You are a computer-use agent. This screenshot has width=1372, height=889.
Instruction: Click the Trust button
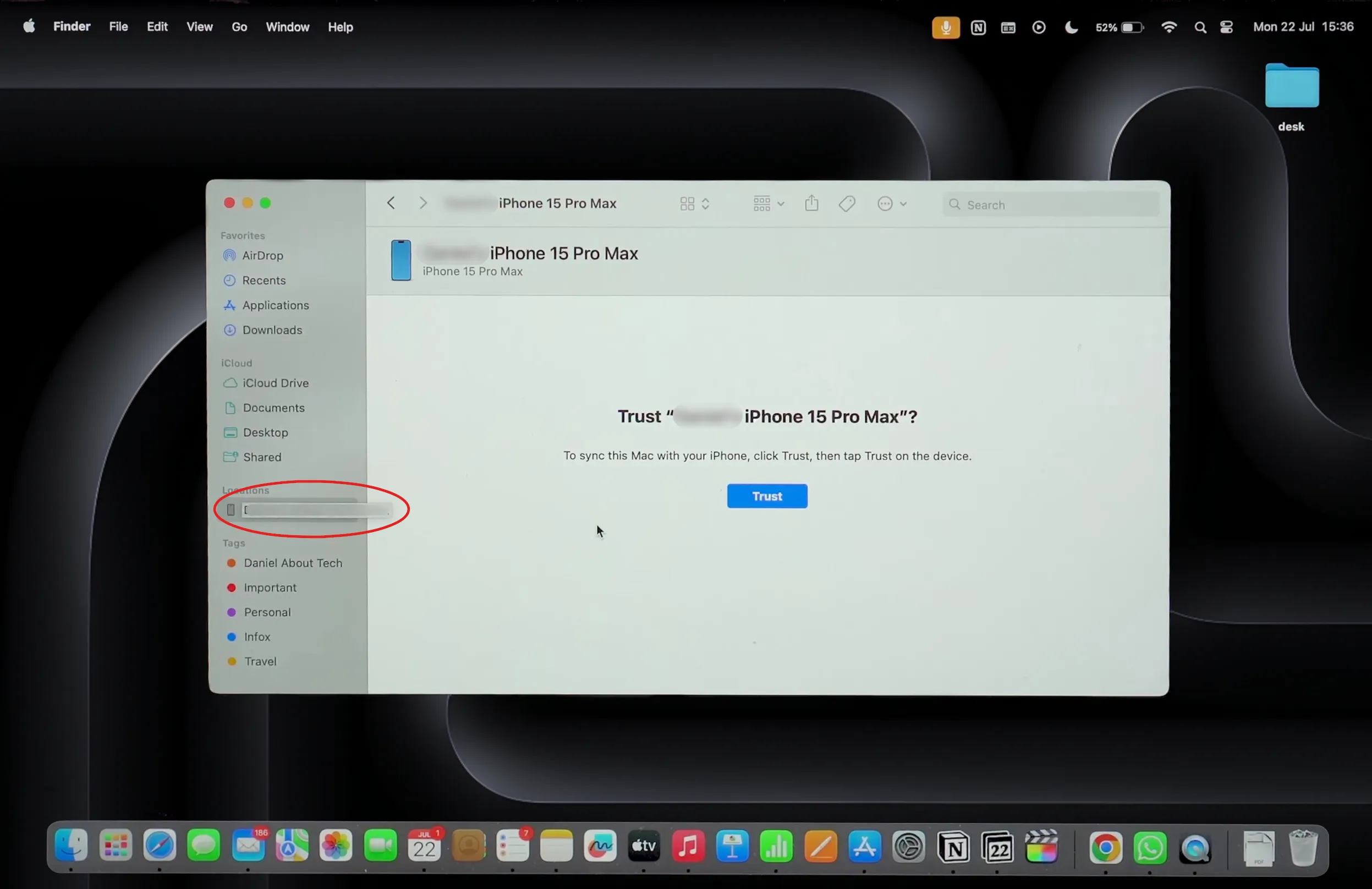767,496
